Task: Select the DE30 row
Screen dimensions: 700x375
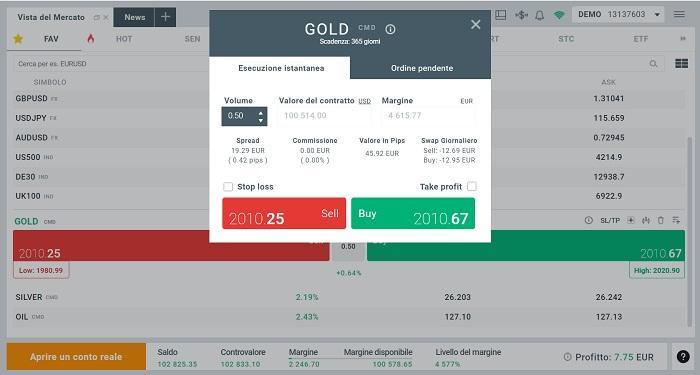Action: point(349,177)
